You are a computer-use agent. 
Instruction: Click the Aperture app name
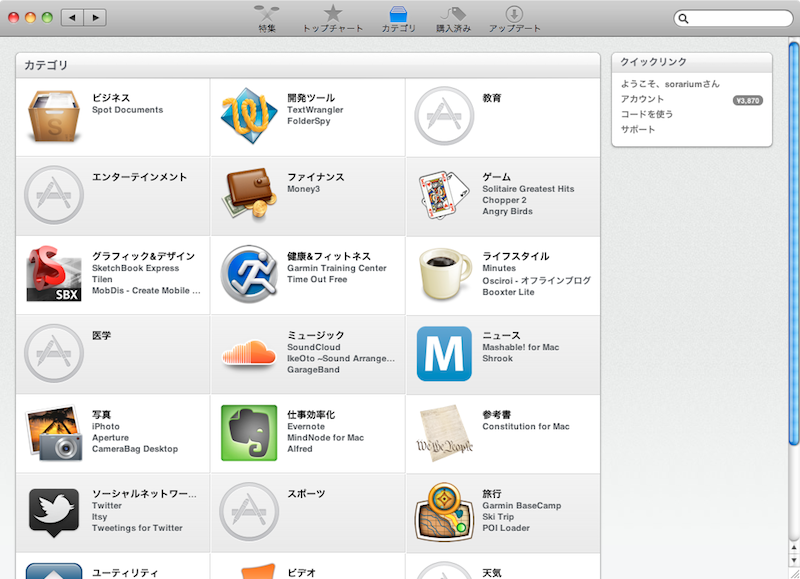(110, 438)
